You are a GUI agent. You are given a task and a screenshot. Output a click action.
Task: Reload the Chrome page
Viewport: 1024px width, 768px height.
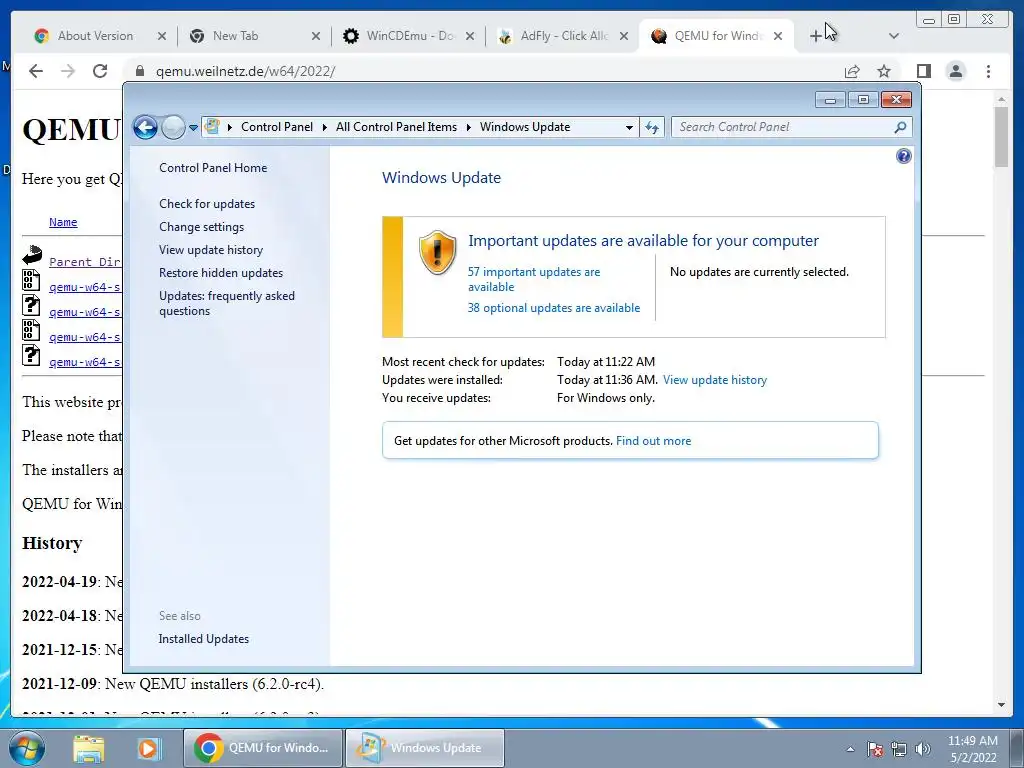coord(100,71)
